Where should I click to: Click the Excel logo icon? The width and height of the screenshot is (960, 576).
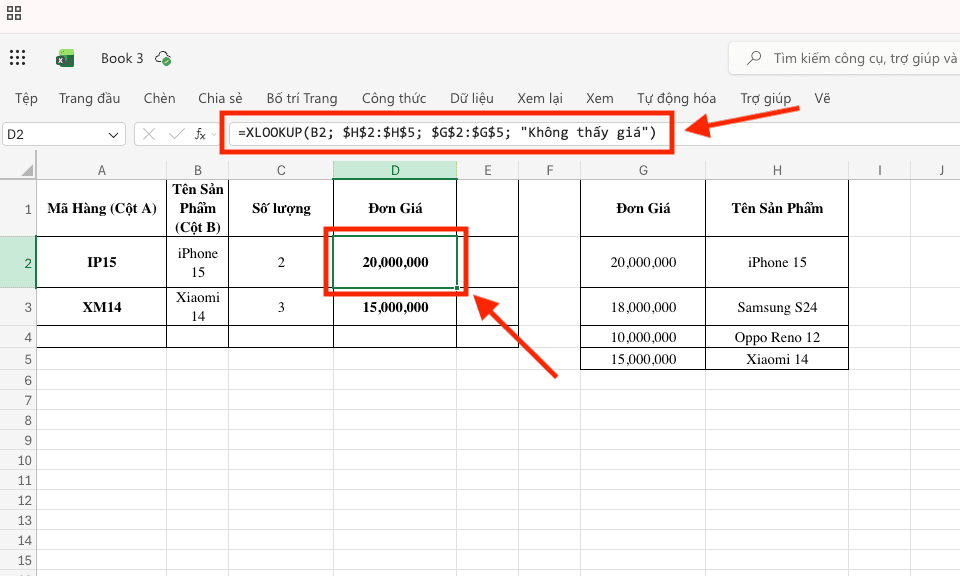coord(64,58)
